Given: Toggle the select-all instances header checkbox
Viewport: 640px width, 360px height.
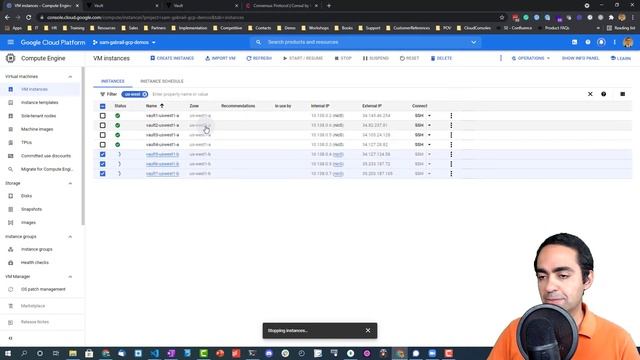Looking at the screenshot, I should (102, 106).
